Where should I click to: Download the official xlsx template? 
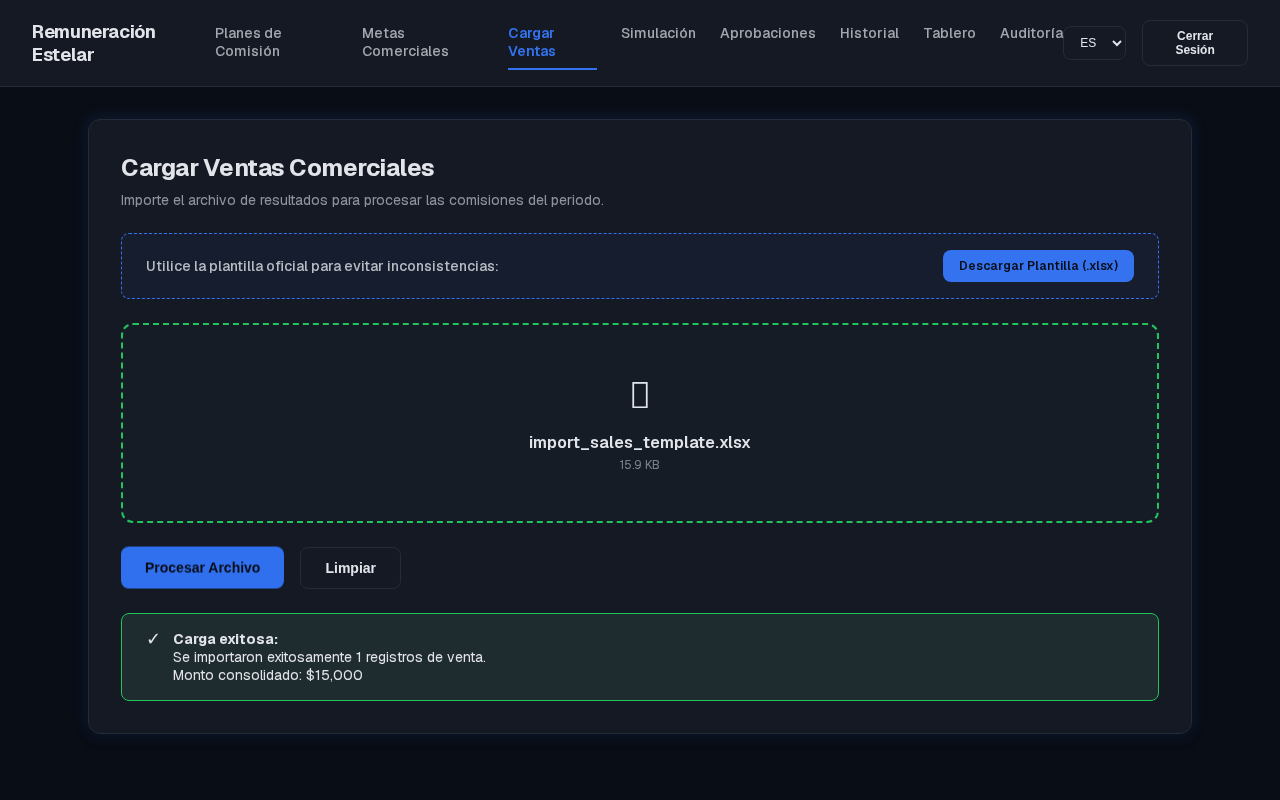click(1038, 266)
